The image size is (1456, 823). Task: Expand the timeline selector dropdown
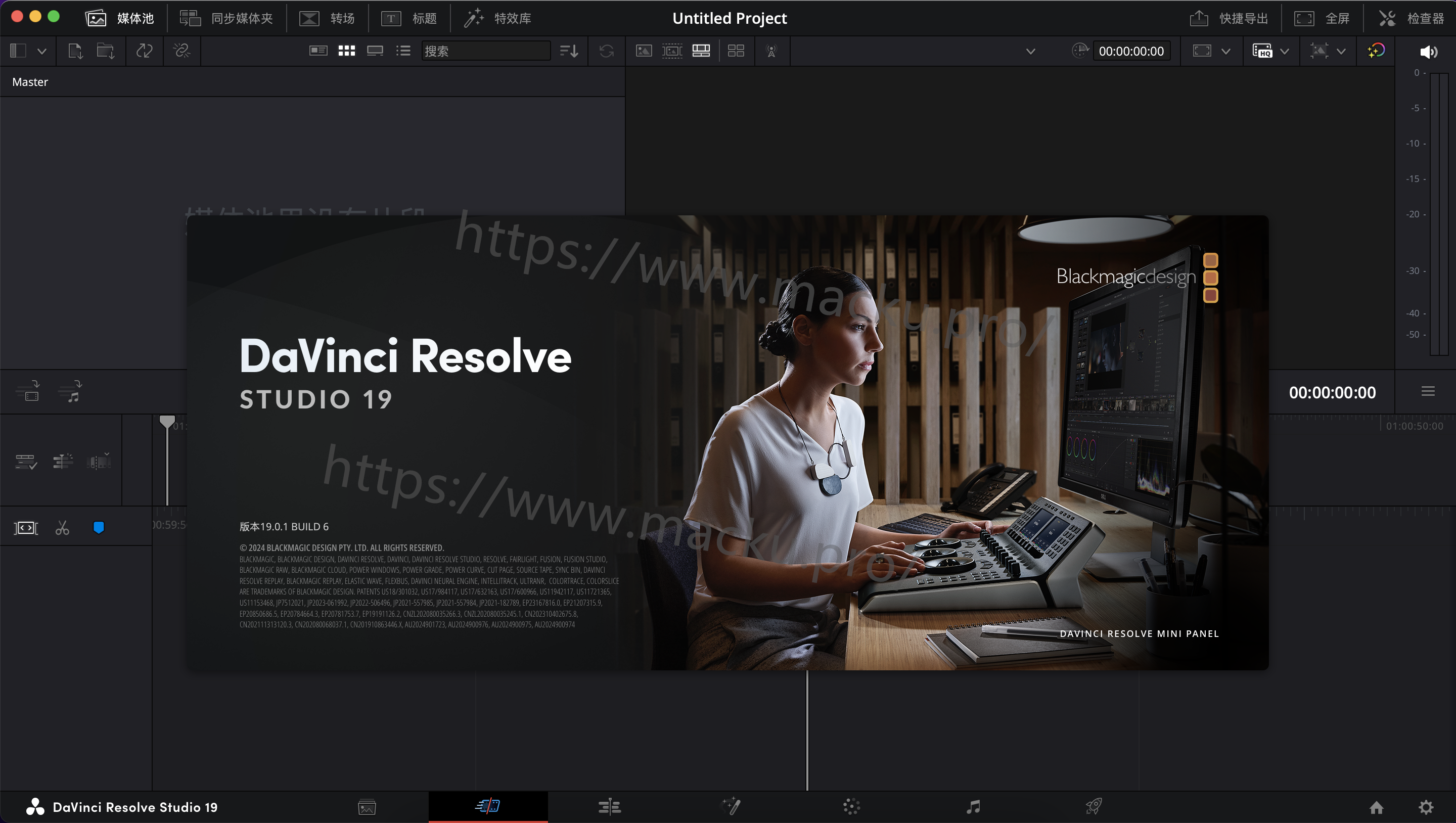[x=1030, y=52]
